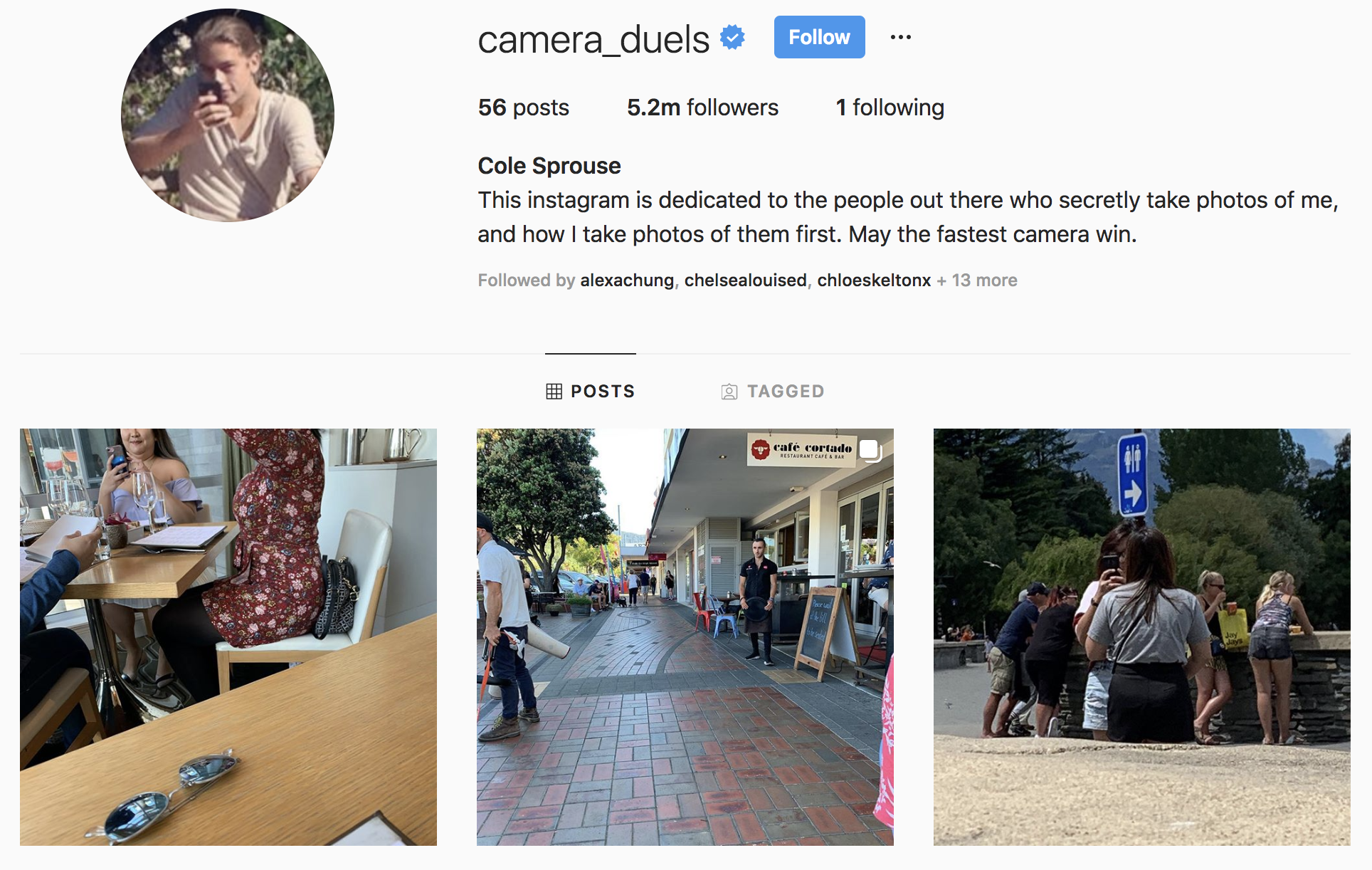
Task: Switch to the TAGGED tab
Action: pyautogui.click(x=773, y=392)
